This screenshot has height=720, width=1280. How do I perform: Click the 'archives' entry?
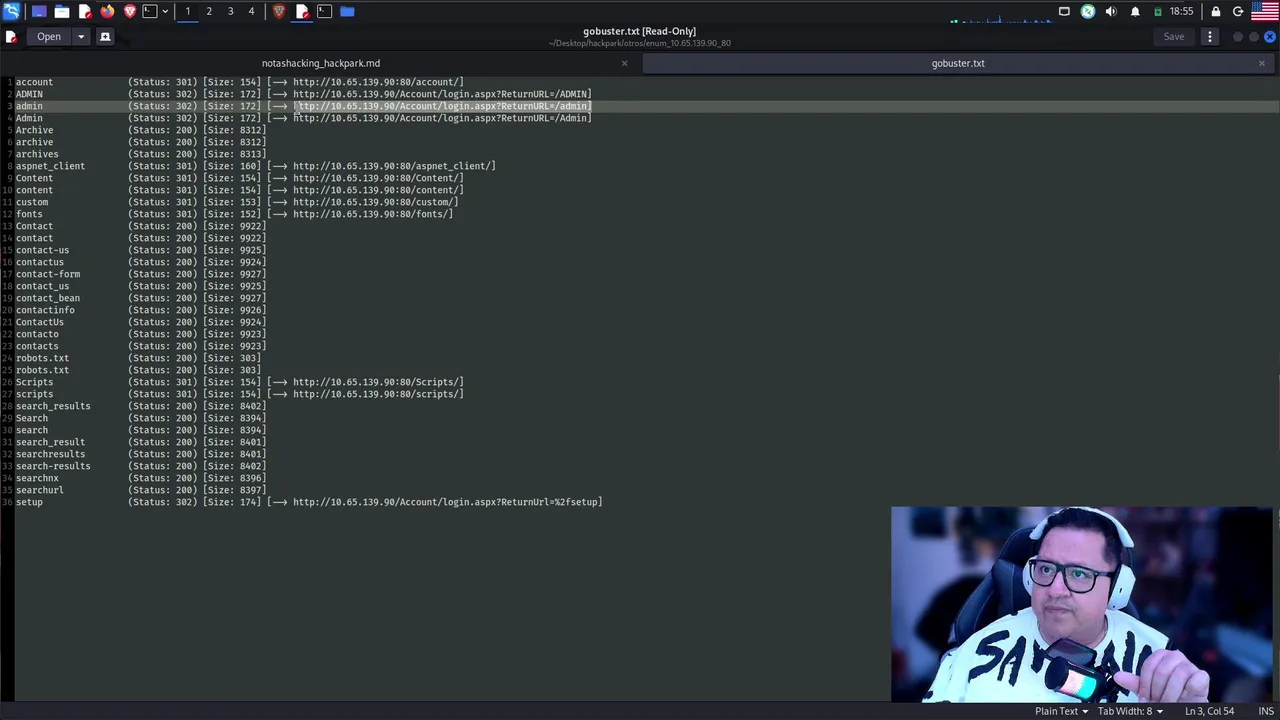(37, 154)
